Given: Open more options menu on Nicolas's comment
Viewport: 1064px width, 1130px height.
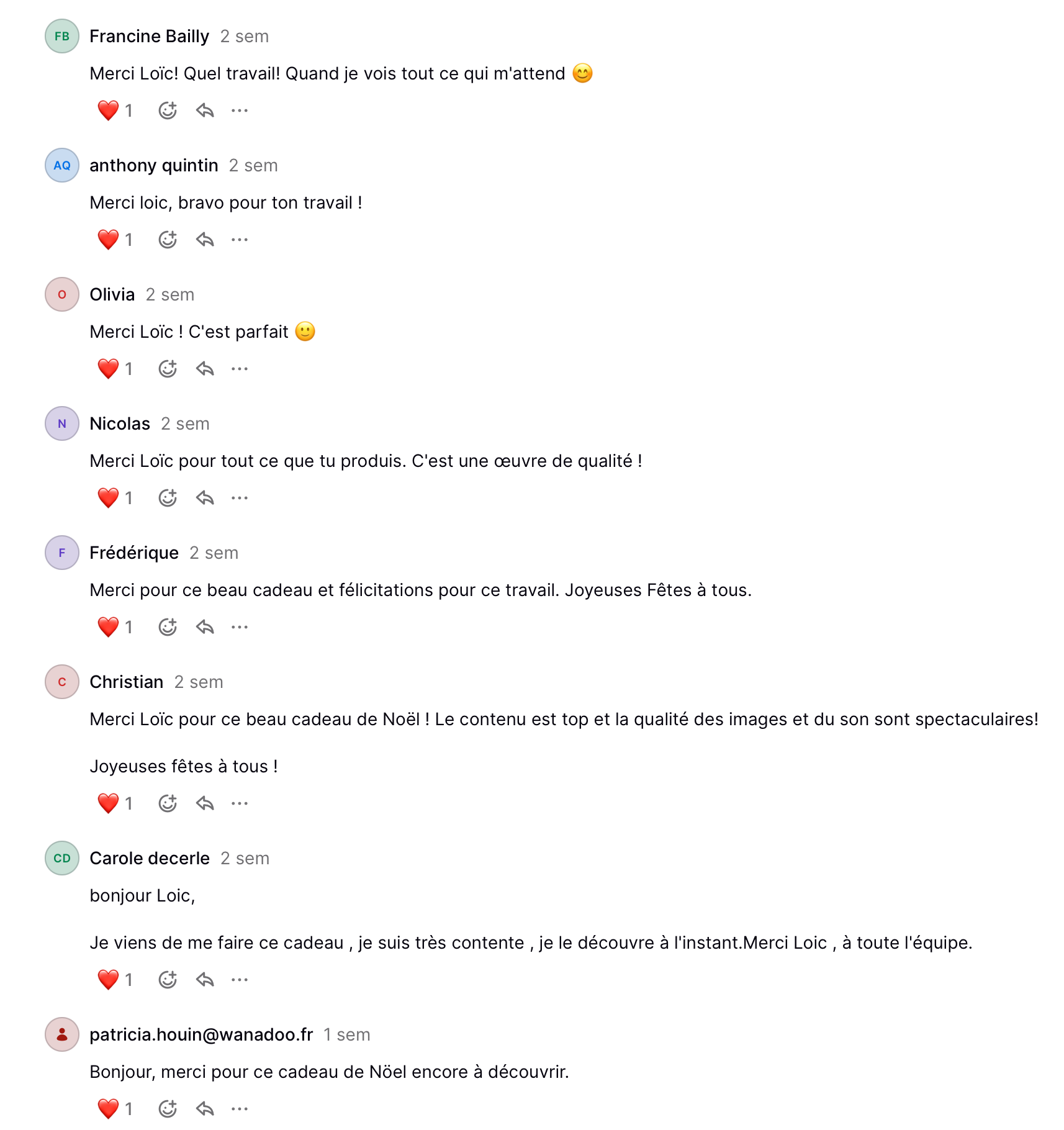Looking at the screenshot, I should (240, 498).
